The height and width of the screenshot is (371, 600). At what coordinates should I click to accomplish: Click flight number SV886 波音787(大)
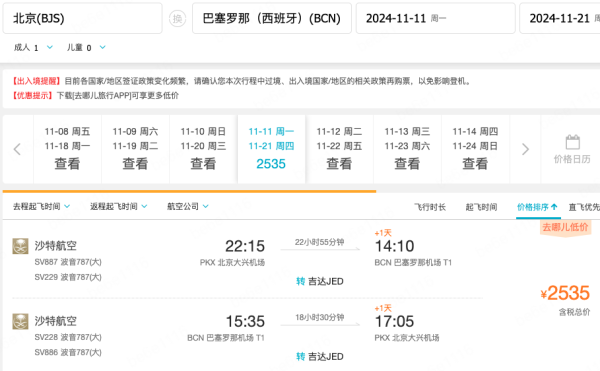(x=68, y=352)
